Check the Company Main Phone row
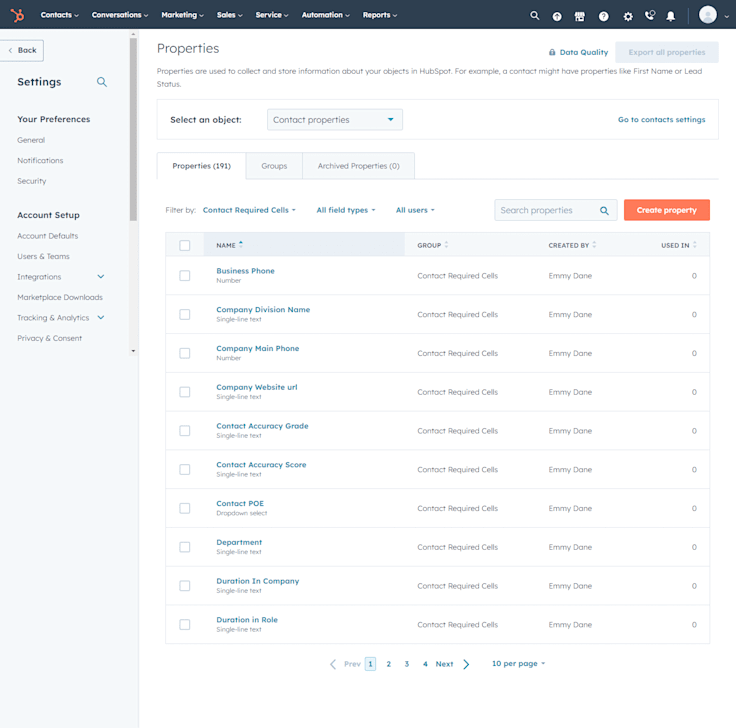736x728 pixels. [x=184, y=353]
